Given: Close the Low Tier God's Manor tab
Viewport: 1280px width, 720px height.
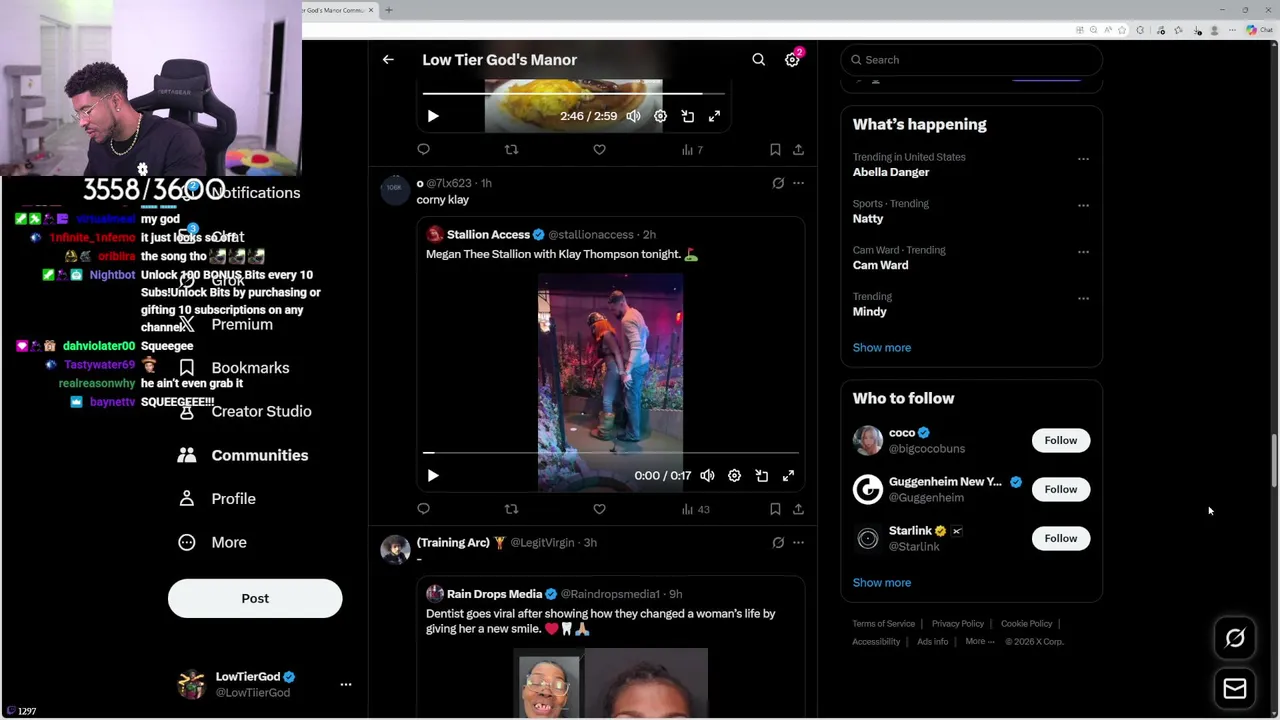Looking at the screenshot, I should (x=371, y=10).
